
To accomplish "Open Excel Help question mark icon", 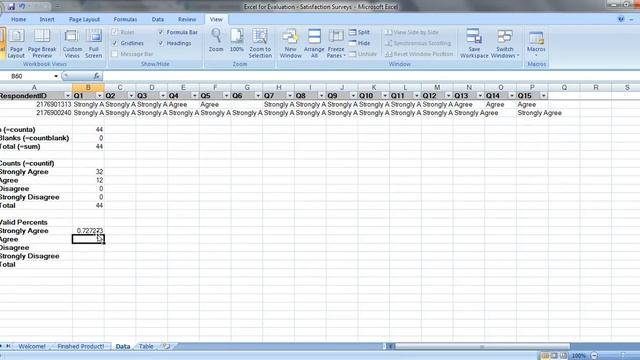I will 621,19.
